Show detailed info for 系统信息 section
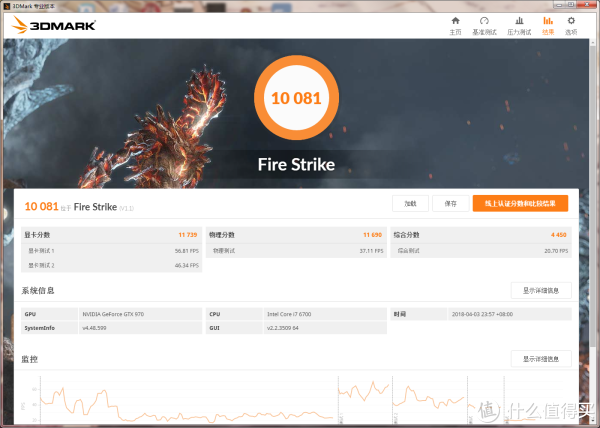The height and width of the screenshot is (428, 600). click(541, 291)
